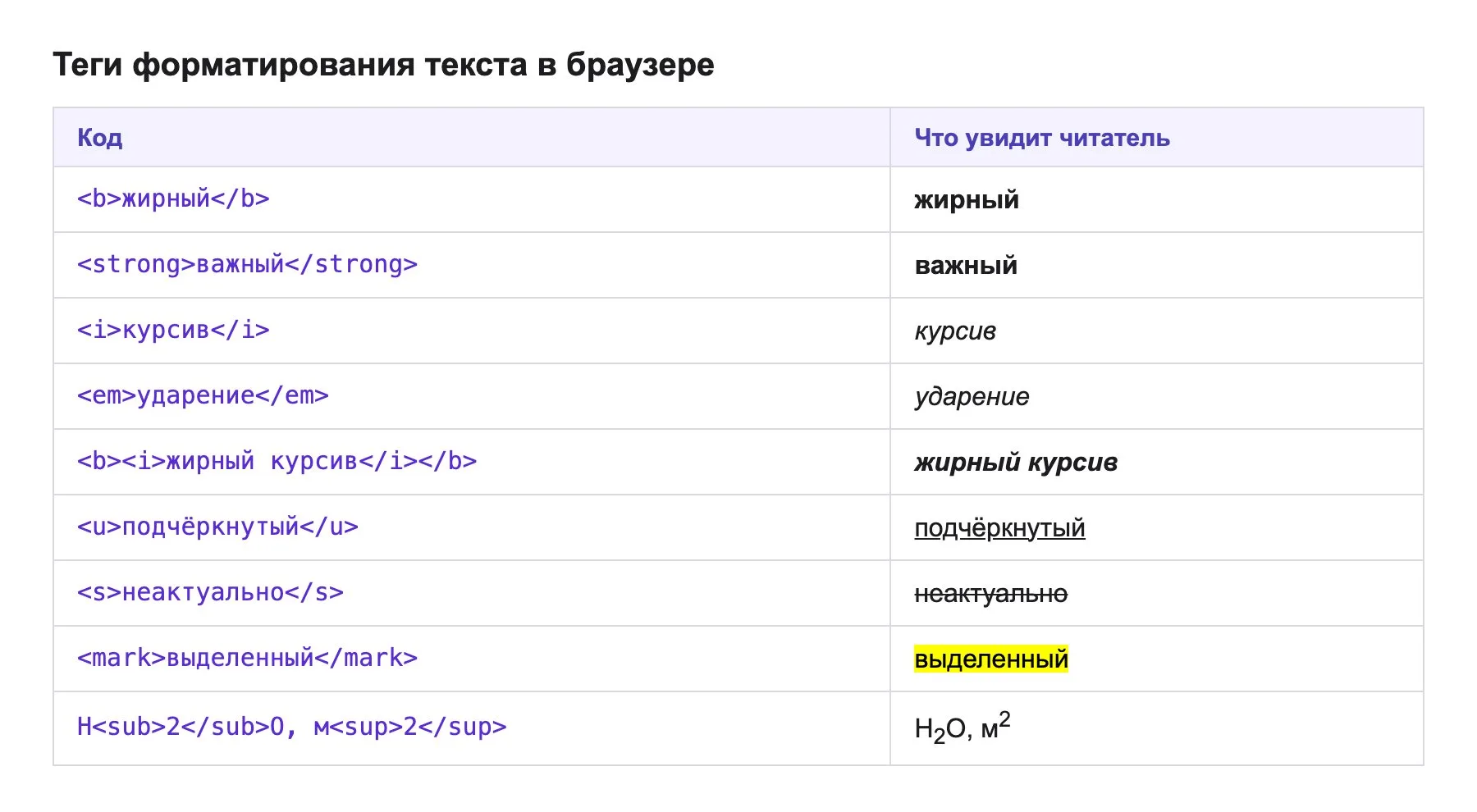
Task: Click the bold result 'жирный'
Action: [967, 200]
